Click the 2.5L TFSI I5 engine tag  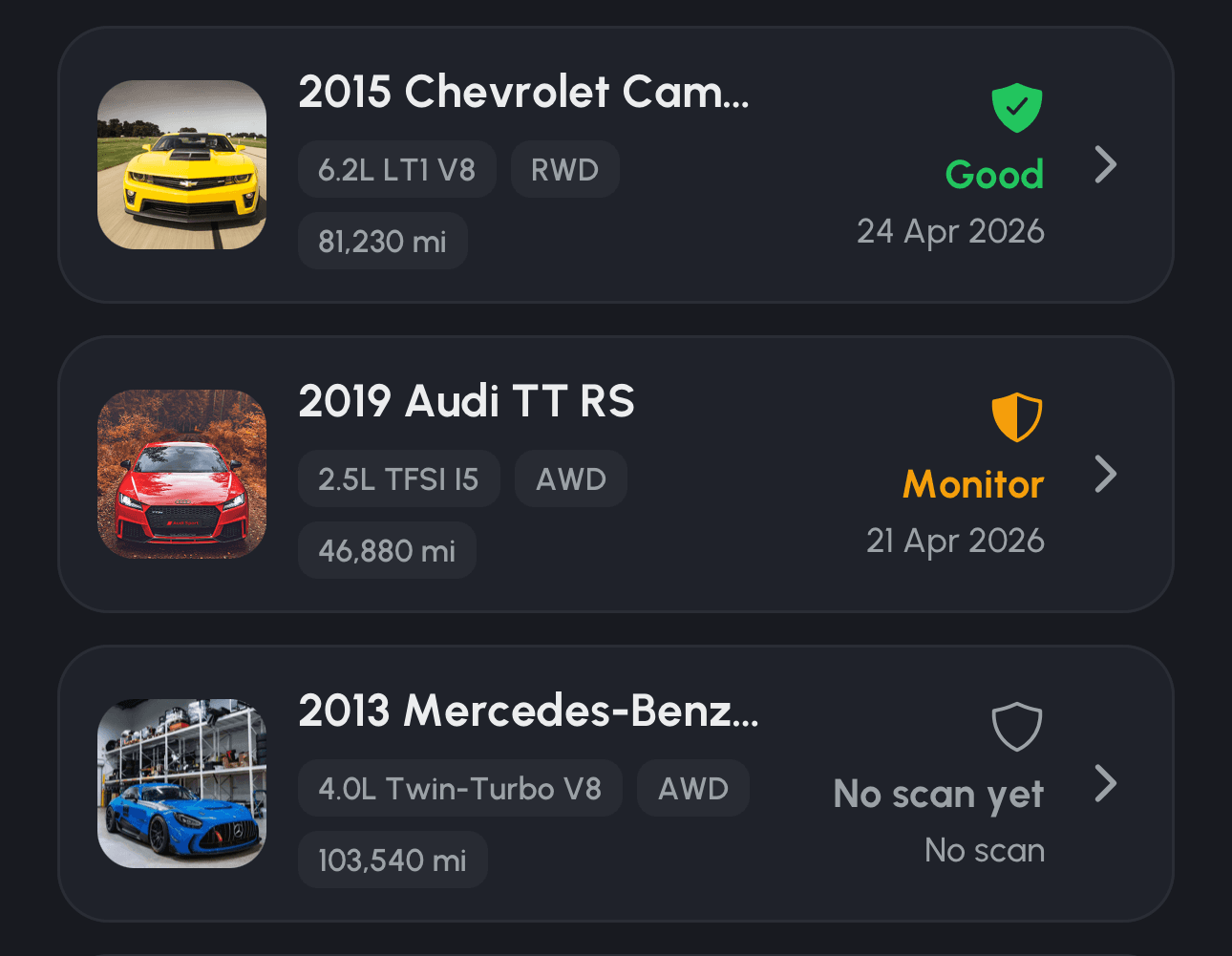[x=399, y=478]
